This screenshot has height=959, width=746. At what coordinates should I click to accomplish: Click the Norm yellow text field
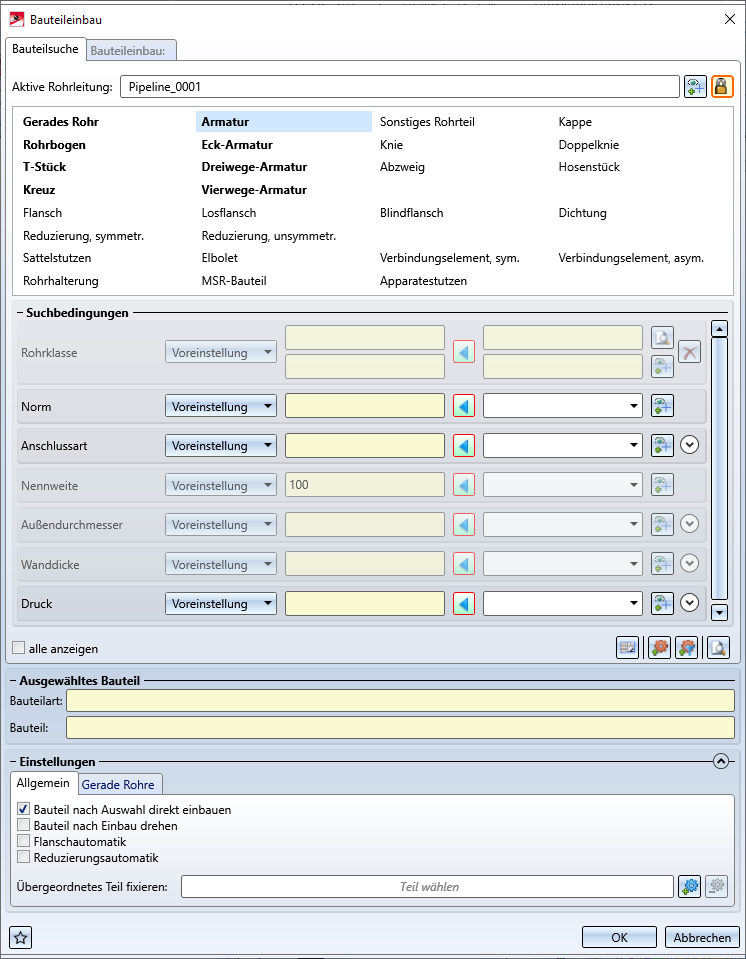365,406
